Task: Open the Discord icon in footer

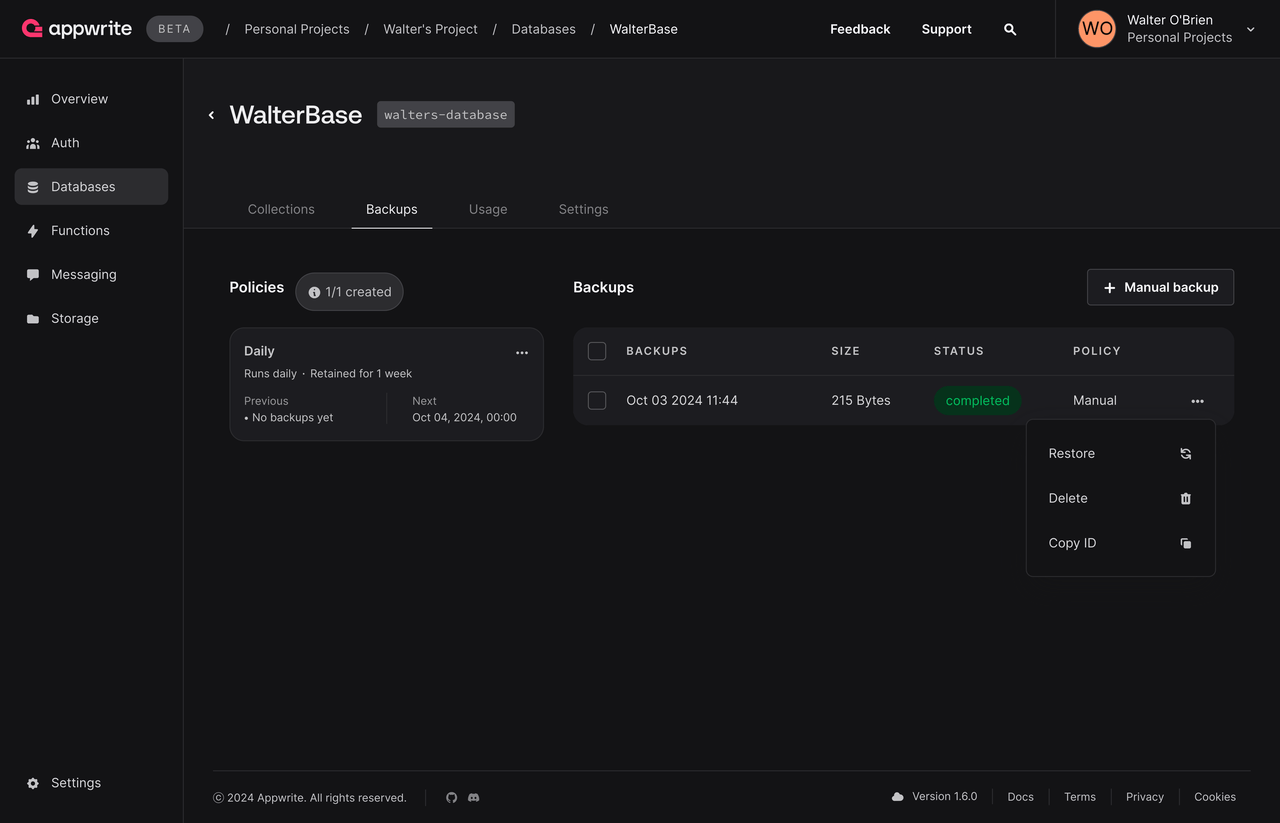Action: point(474,797)
